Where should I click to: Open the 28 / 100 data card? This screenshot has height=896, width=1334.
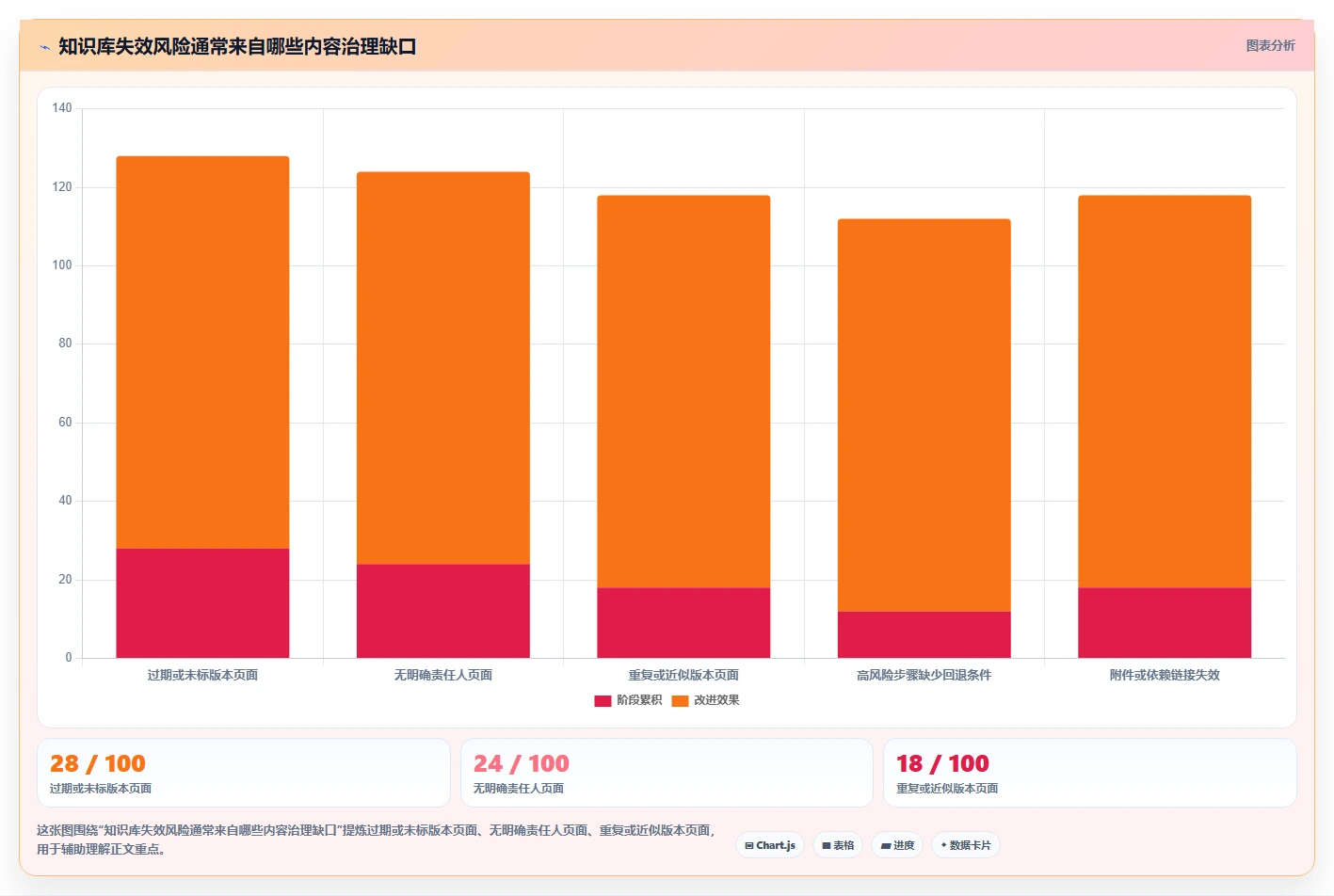pyautogui.click(x=243, y=773)
